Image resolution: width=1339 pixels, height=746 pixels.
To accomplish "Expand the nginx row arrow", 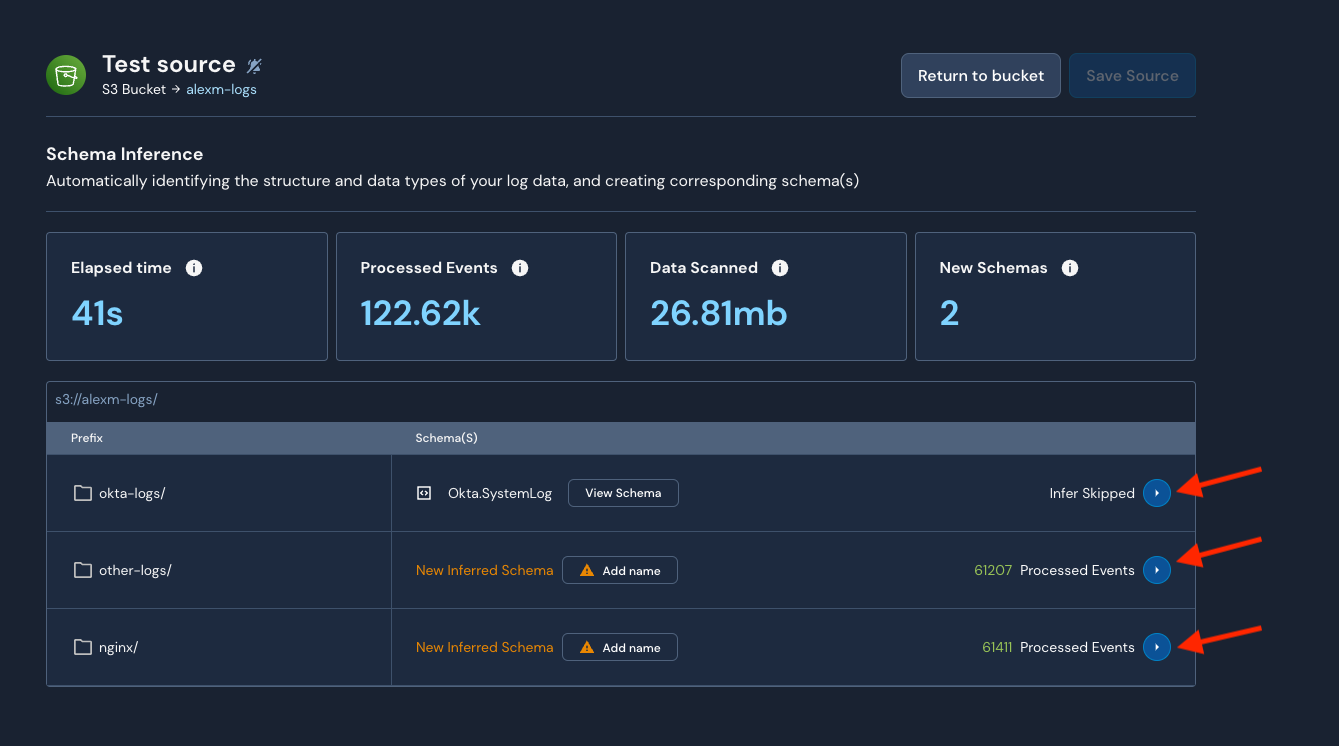I will (x=1156, y=647).
